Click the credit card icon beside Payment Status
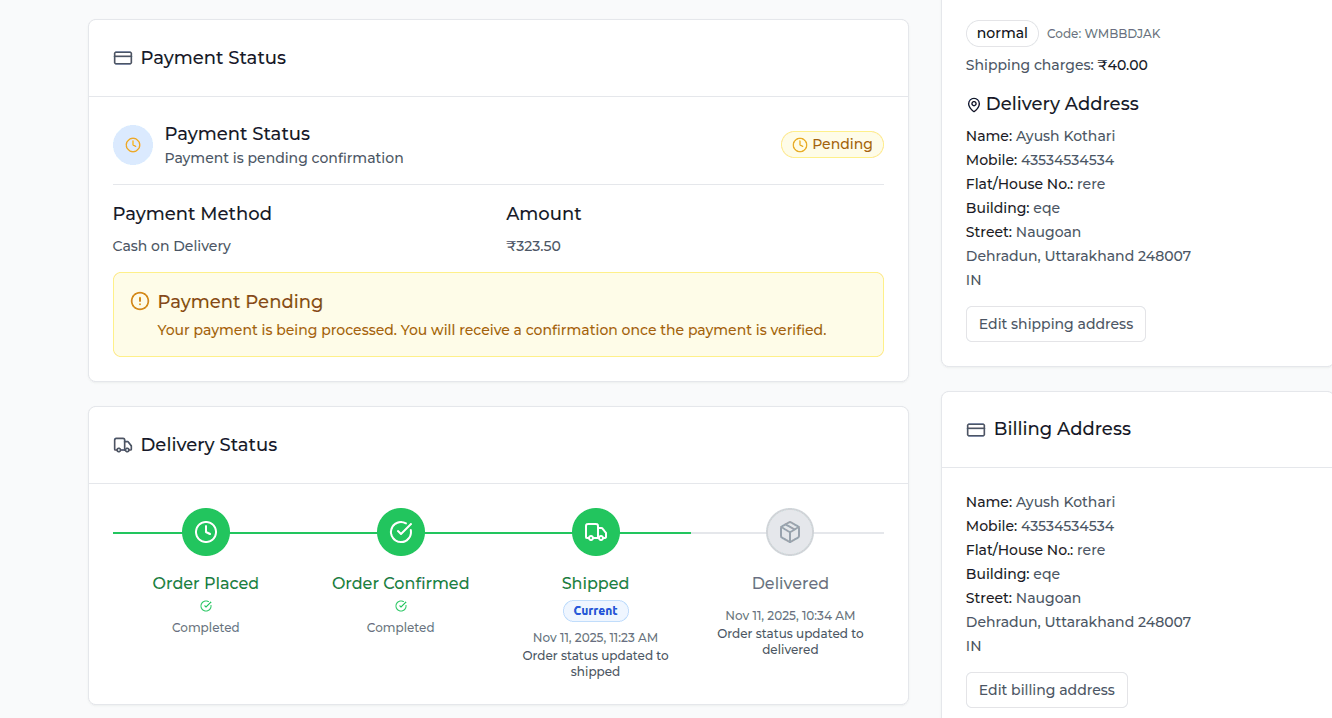This screenshot has width=1332, height=718. (123, 58)
